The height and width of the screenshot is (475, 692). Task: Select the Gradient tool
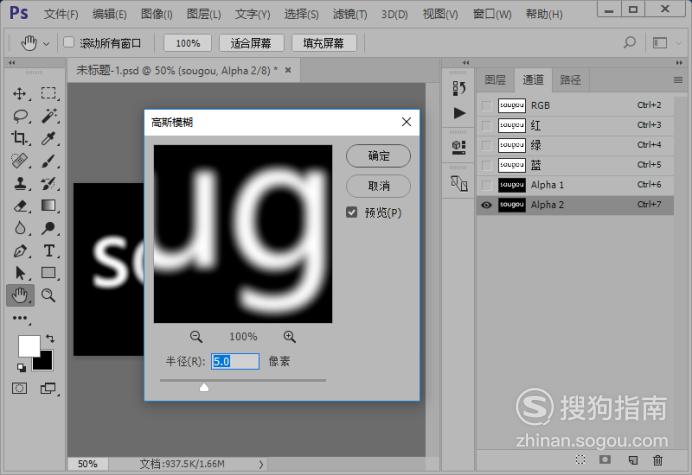coord(49,206)
